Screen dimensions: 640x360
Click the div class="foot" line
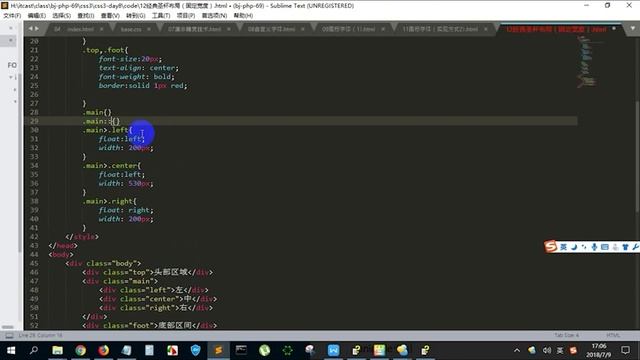(149, 326)
